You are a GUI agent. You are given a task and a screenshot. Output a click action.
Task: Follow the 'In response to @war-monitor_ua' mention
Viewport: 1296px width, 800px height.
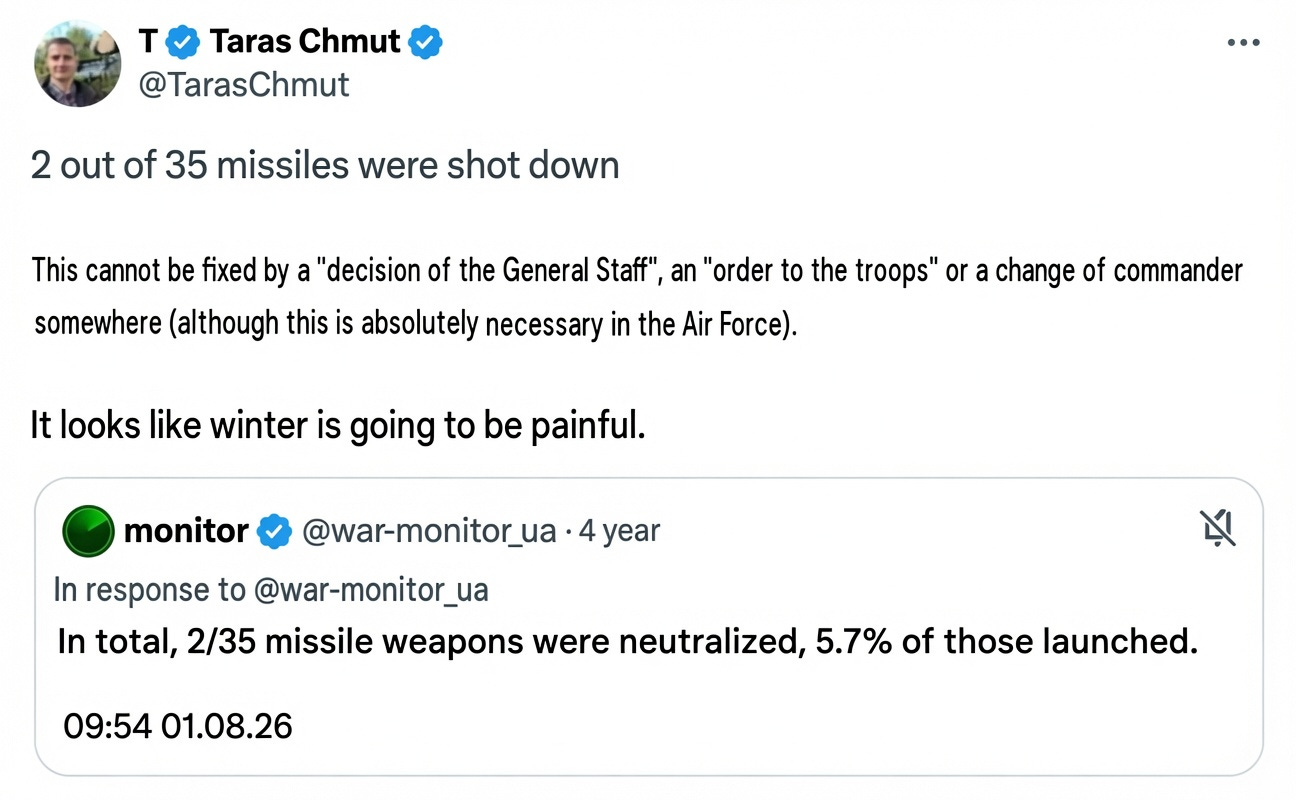[271, 590]
